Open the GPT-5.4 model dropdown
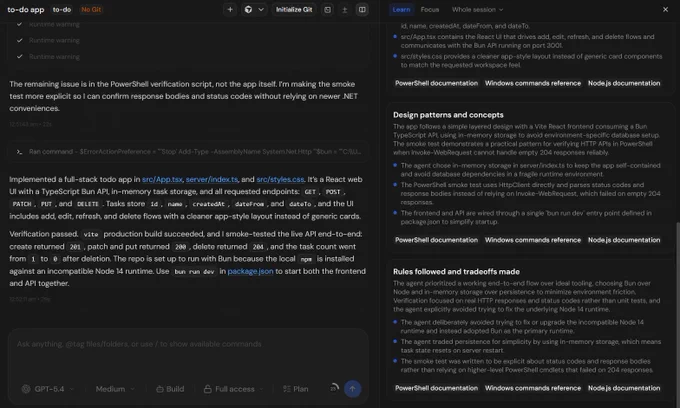680x408 pixels. [49, 389]
